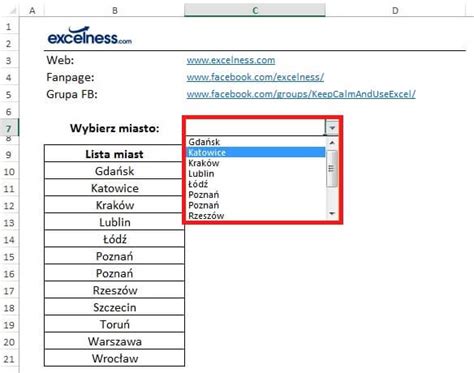Select row 21 header
This screenshot has width=474, height=373.
(9, 359)
